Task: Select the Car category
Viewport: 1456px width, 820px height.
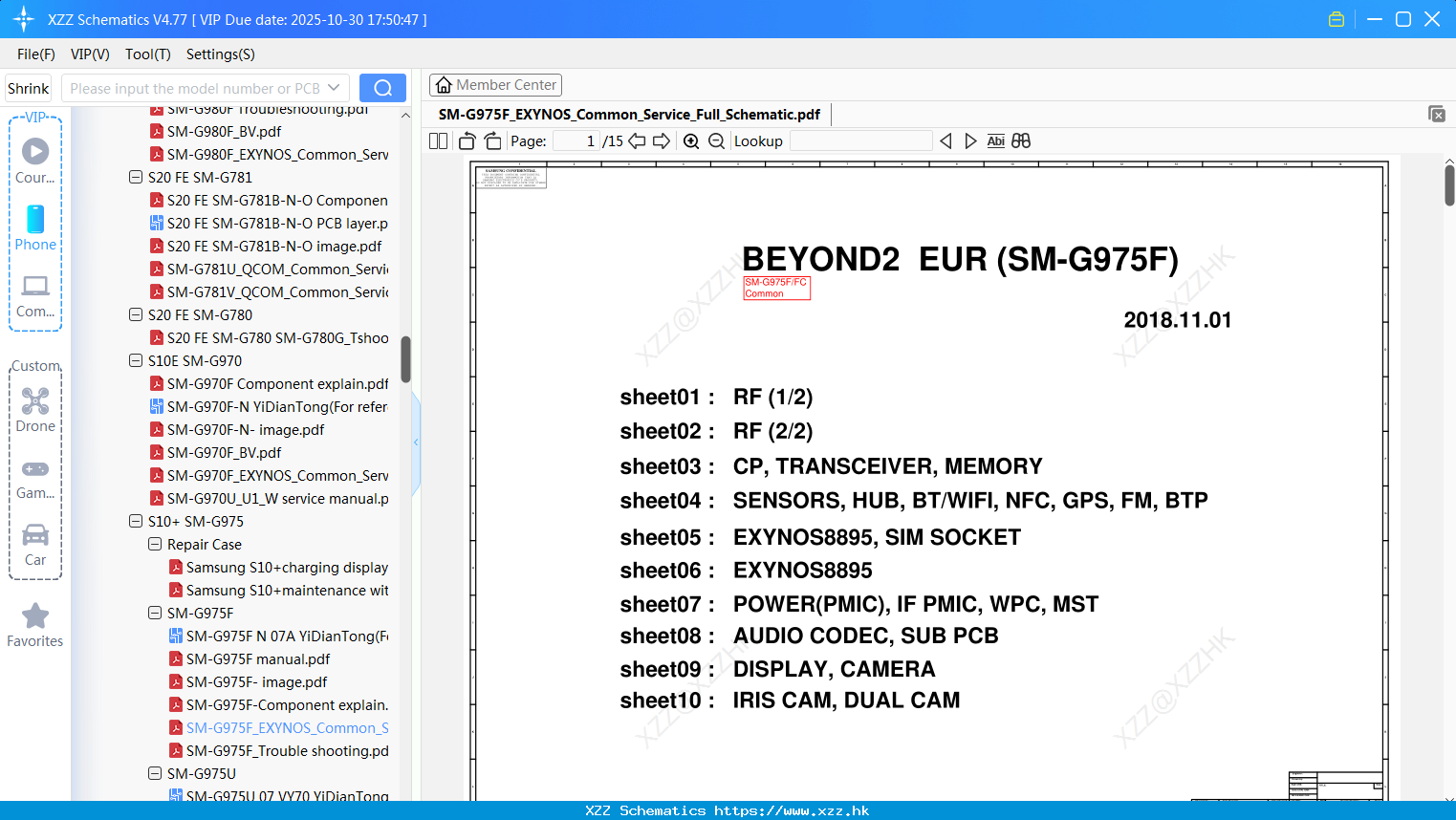Action: [35, 545]
